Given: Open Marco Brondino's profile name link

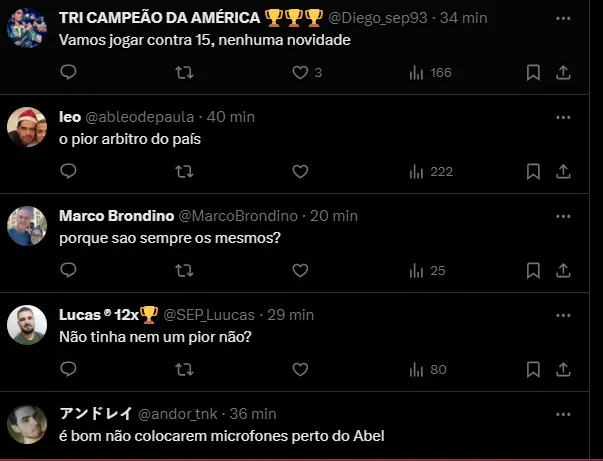Looking at the screenshot, I should (115, 215).
